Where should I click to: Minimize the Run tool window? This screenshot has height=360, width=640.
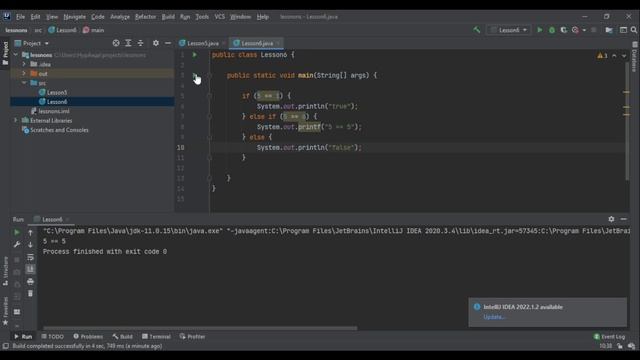point(623,219)
